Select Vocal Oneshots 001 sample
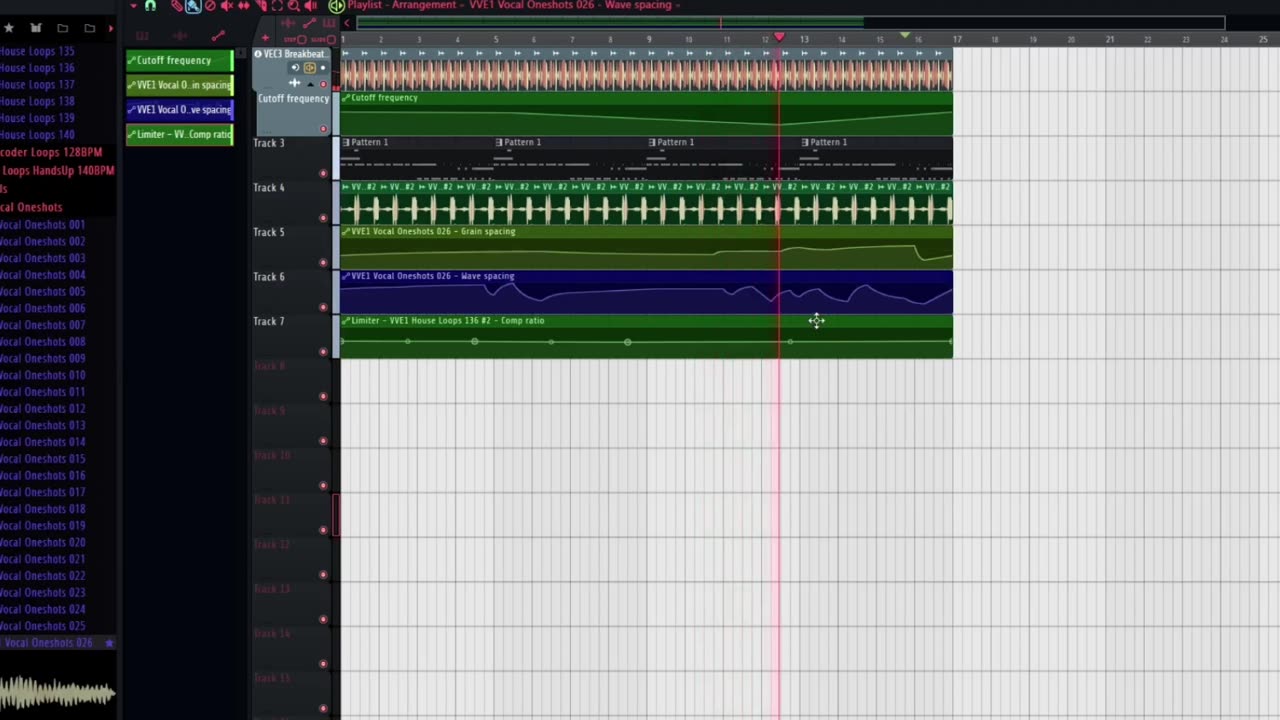Screen dimensions: 1280x720 pyautogui.click(x=42, y=225)
